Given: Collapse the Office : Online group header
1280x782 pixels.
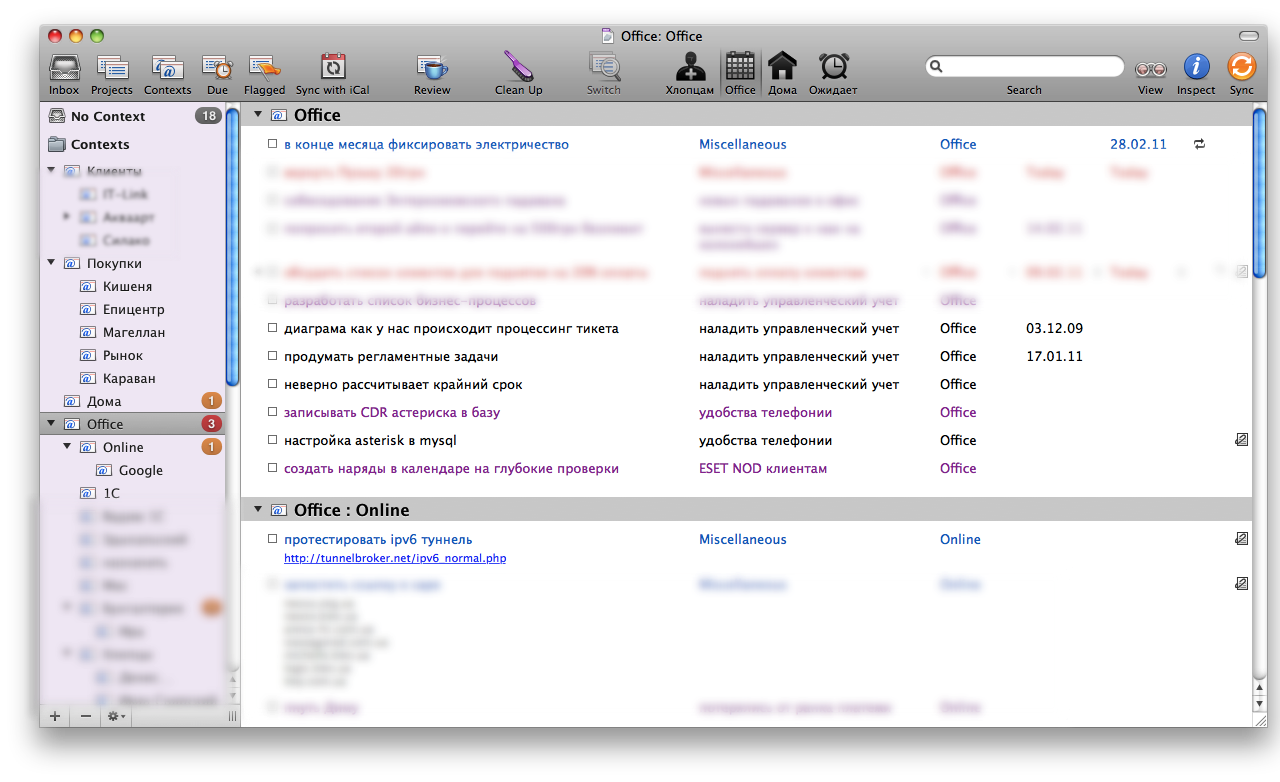Looking at the screenshot, I should tap(258, 510).
